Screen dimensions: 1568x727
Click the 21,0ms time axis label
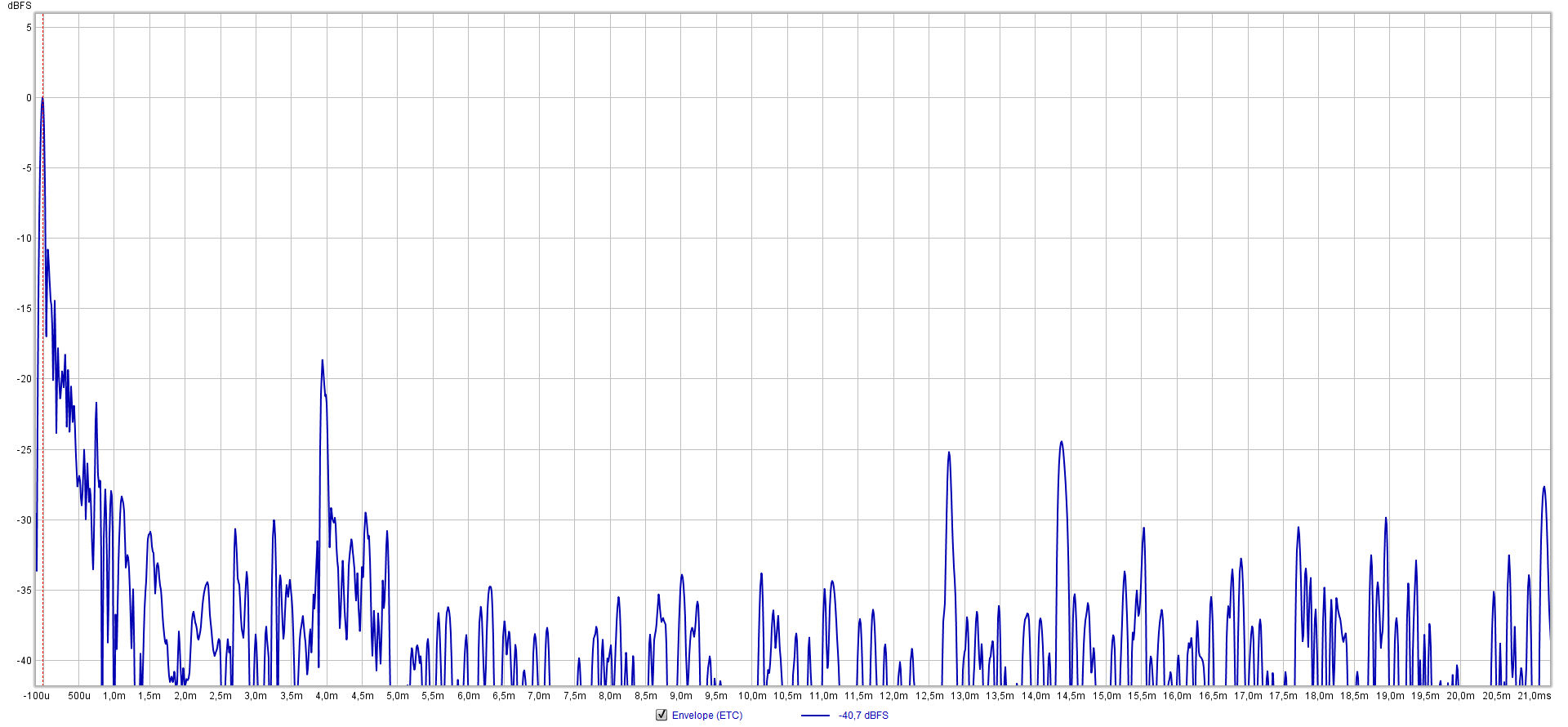click(1534, 696)
